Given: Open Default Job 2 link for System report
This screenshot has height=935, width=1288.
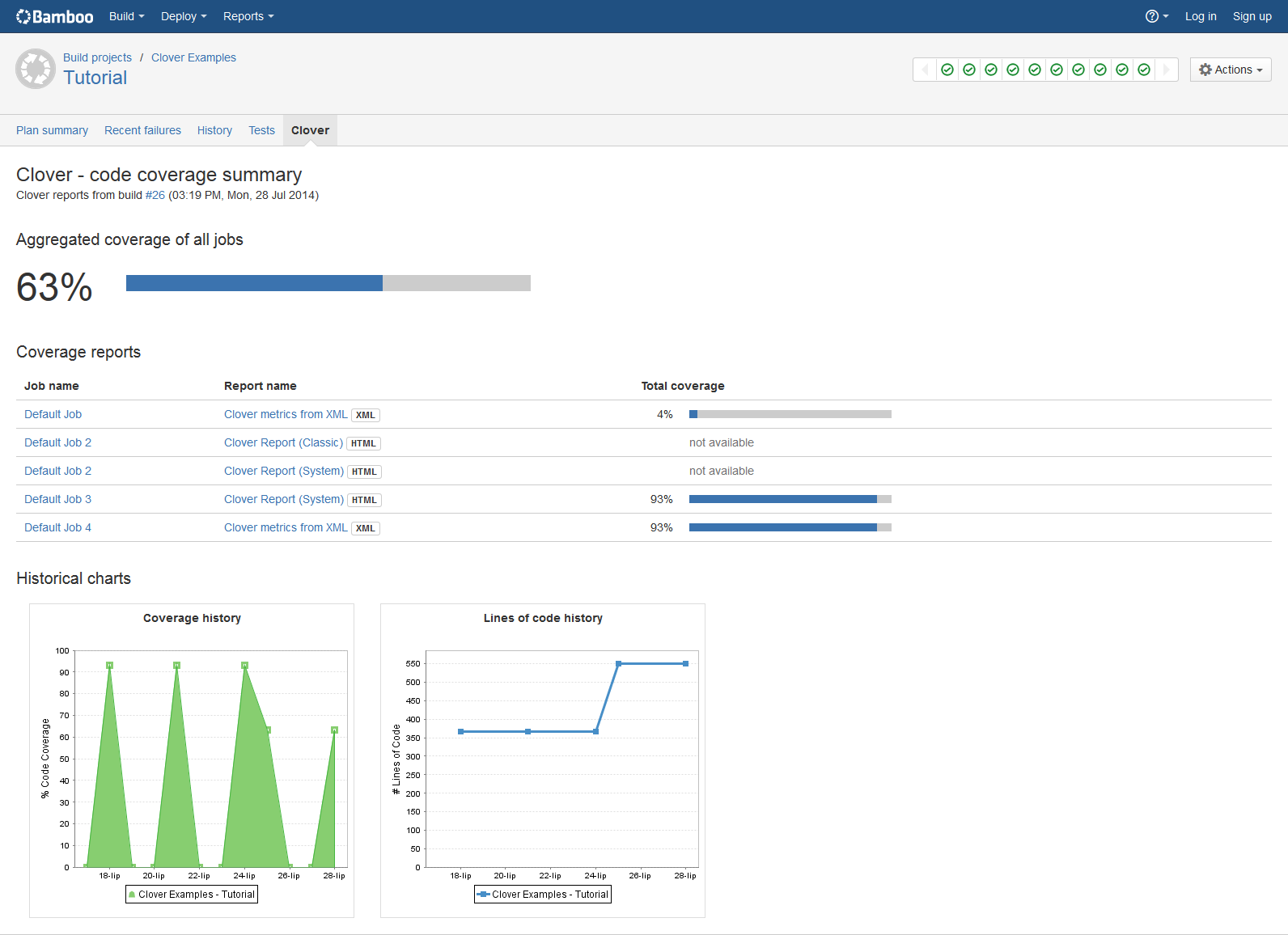Looking at the screenshot, I should (x=57, y=471).
